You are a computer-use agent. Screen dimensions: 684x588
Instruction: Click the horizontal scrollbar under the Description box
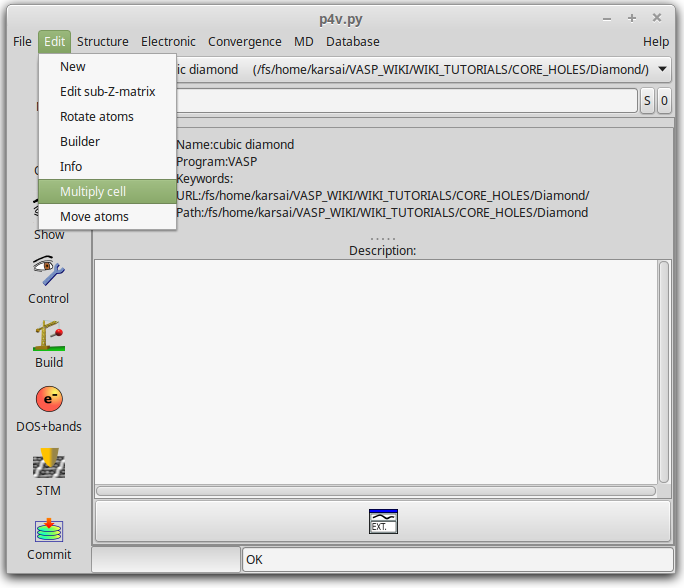[376, 491]
